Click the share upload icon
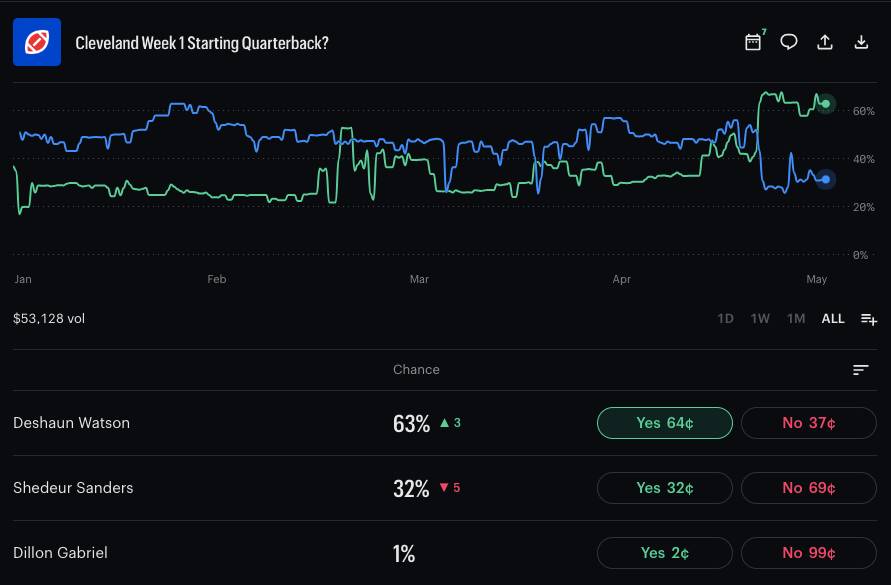 point(825,42)
